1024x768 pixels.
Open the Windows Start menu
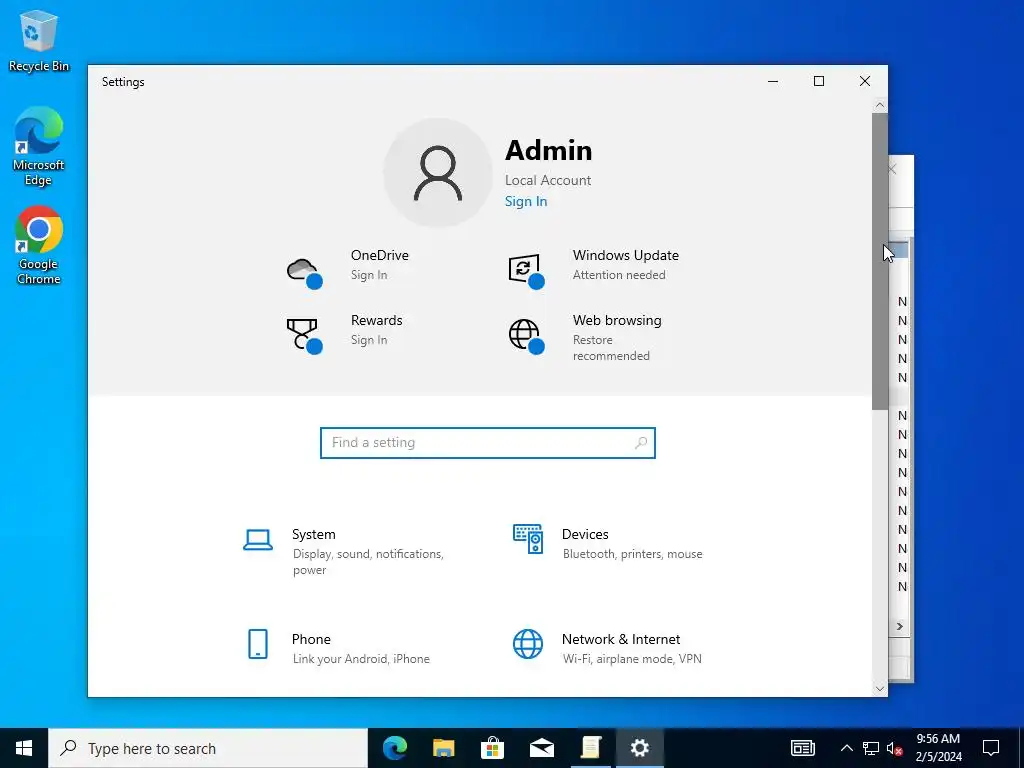click(x=24, y=748)
